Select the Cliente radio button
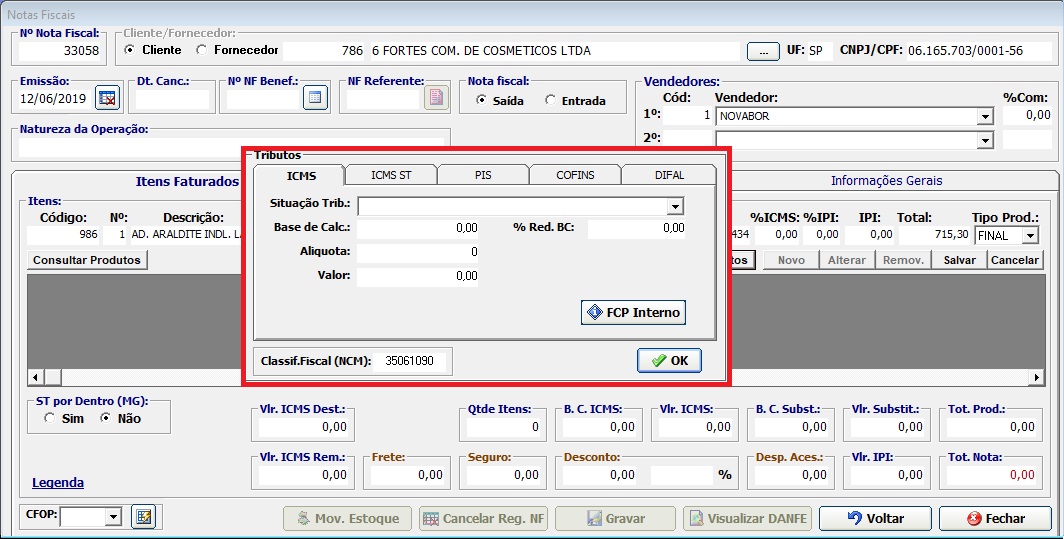Image resolution: width=1064 pixels, height=539 pixels. point(130,50)
